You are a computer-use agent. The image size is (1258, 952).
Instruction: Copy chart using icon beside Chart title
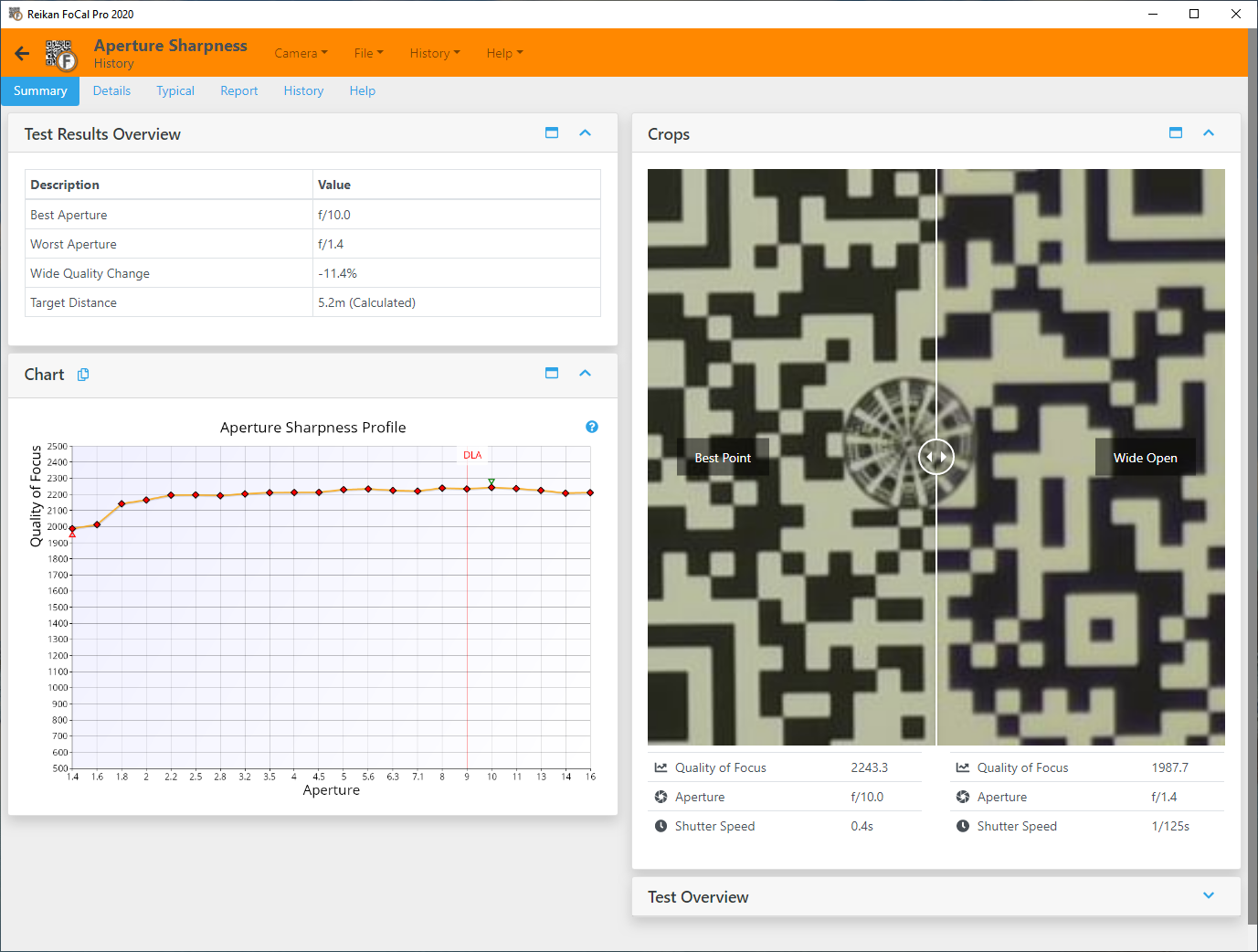pyautogui.click(x=83, y=375)
